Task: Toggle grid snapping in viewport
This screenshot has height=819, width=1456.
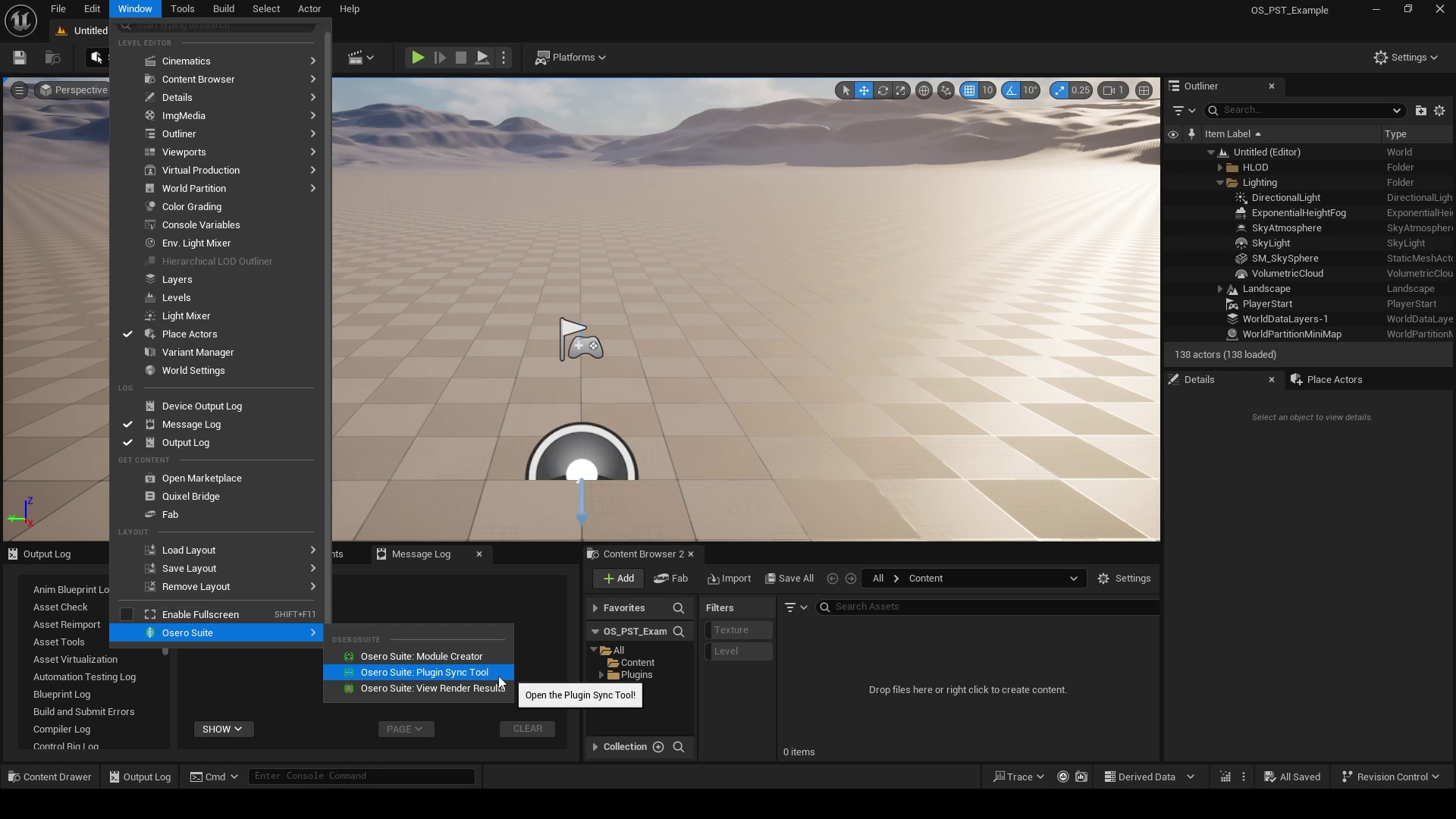Action: pos(969,90)
